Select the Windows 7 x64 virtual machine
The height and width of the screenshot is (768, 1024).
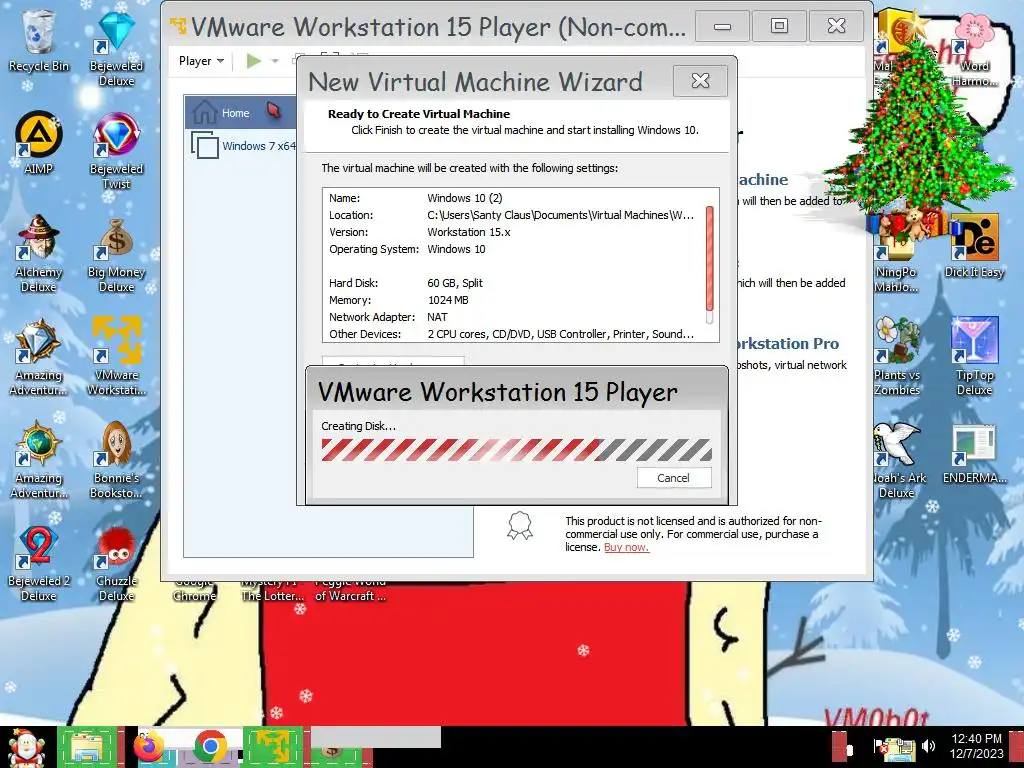coord(243,146)
